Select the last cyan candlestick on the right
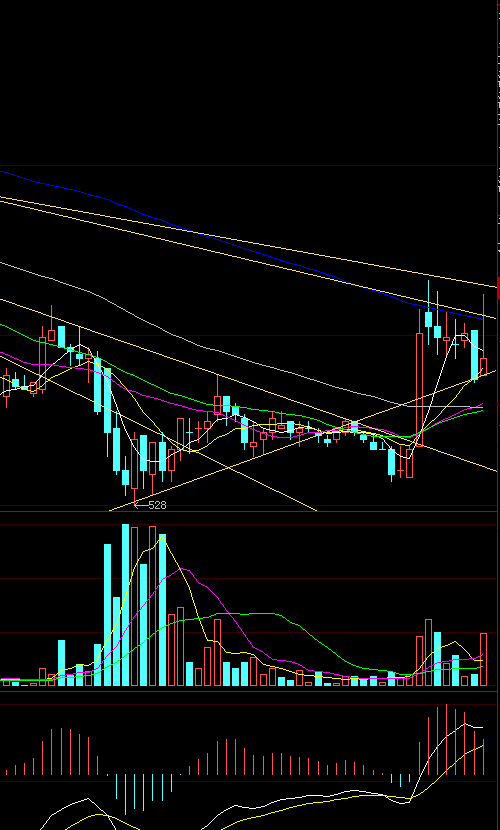This screenshot has width=500, height=830. point(475,355)
